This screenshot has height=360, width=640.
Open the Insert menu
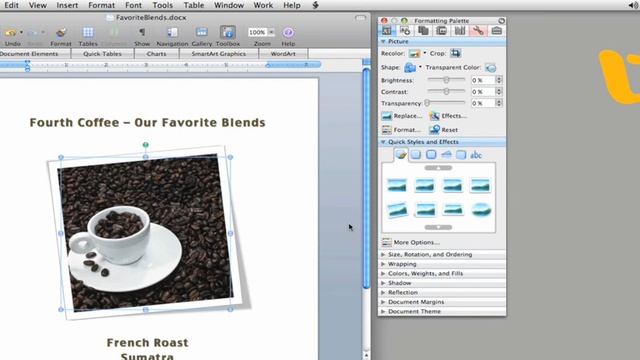(67, 5)
